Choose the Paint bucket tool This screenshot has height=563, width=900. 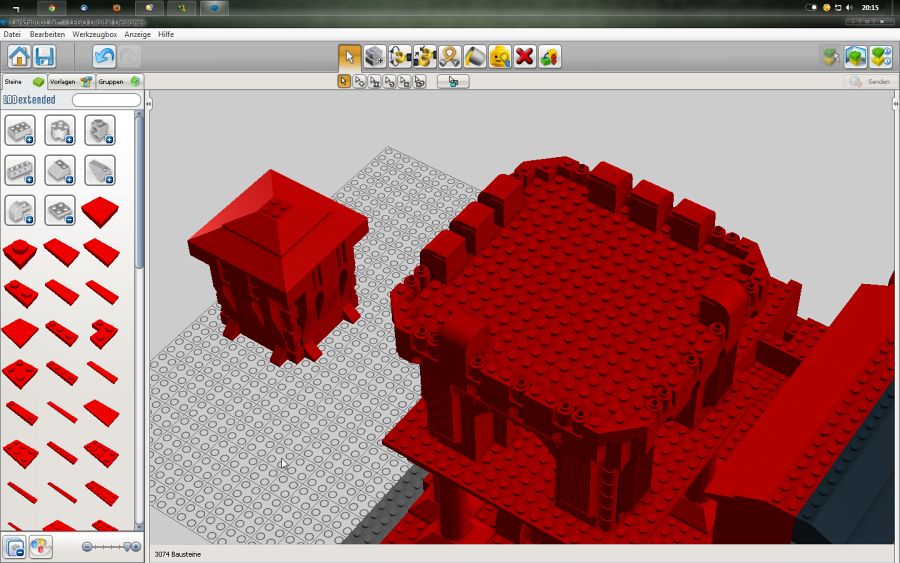475,56
